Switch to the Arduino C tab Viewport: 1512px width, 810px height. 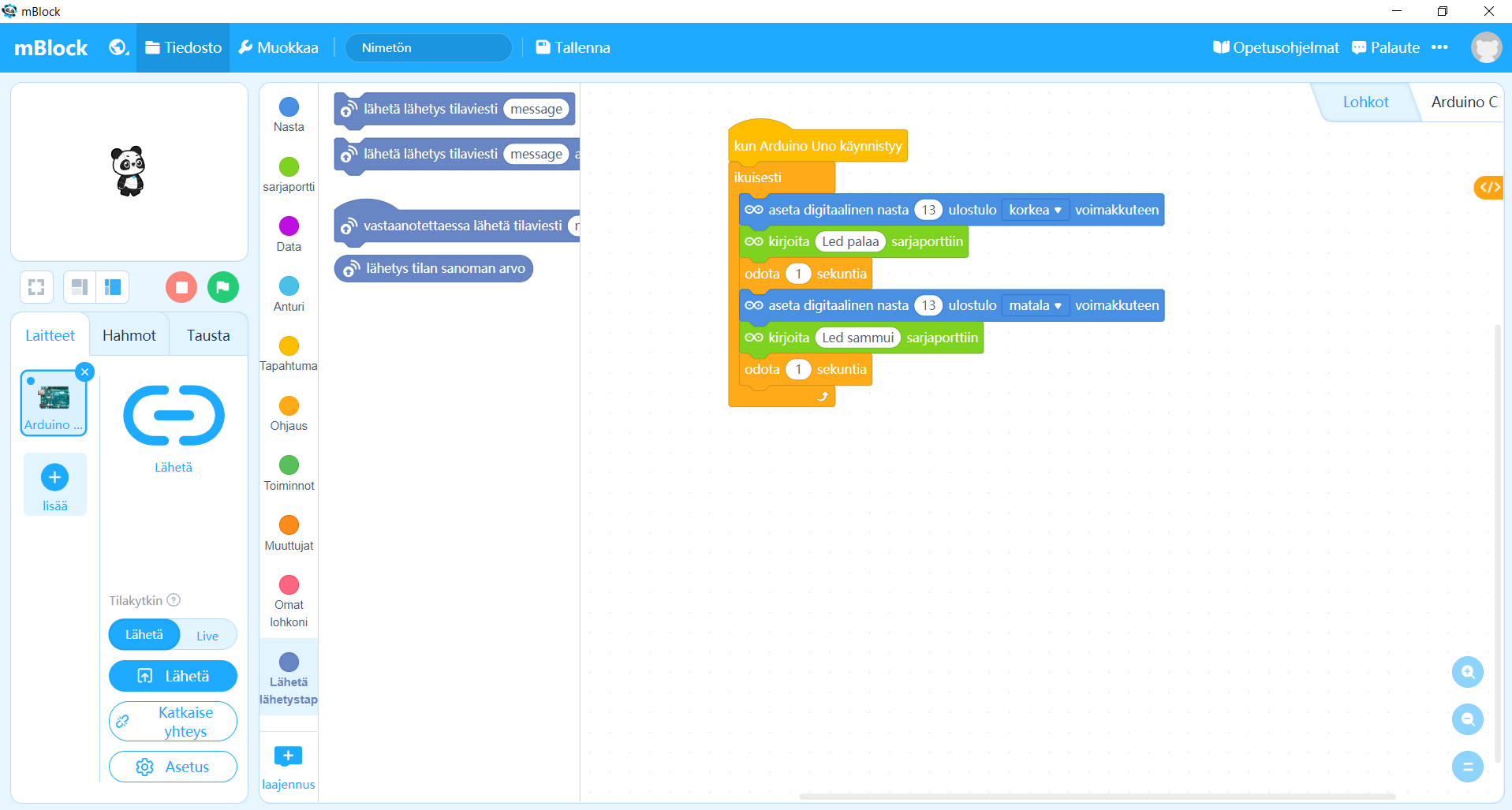click(x=1463, y=102)
